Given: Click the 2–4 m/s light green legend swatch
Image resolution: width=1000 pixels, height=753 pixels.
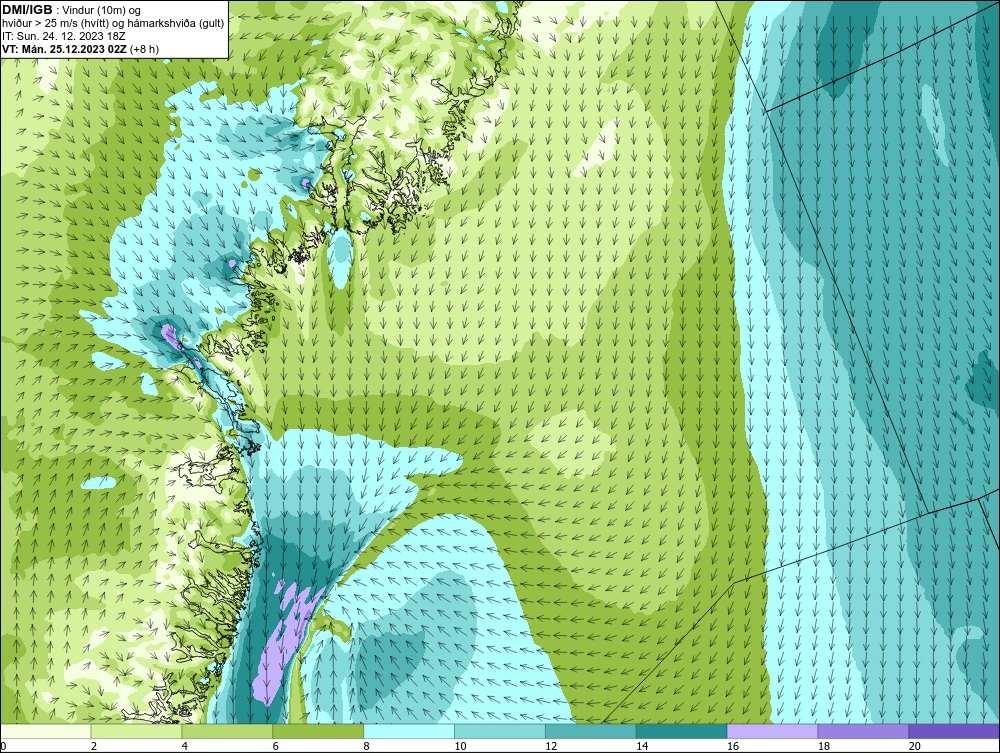Looking at the screenshot, I should (x=136, y=731).
